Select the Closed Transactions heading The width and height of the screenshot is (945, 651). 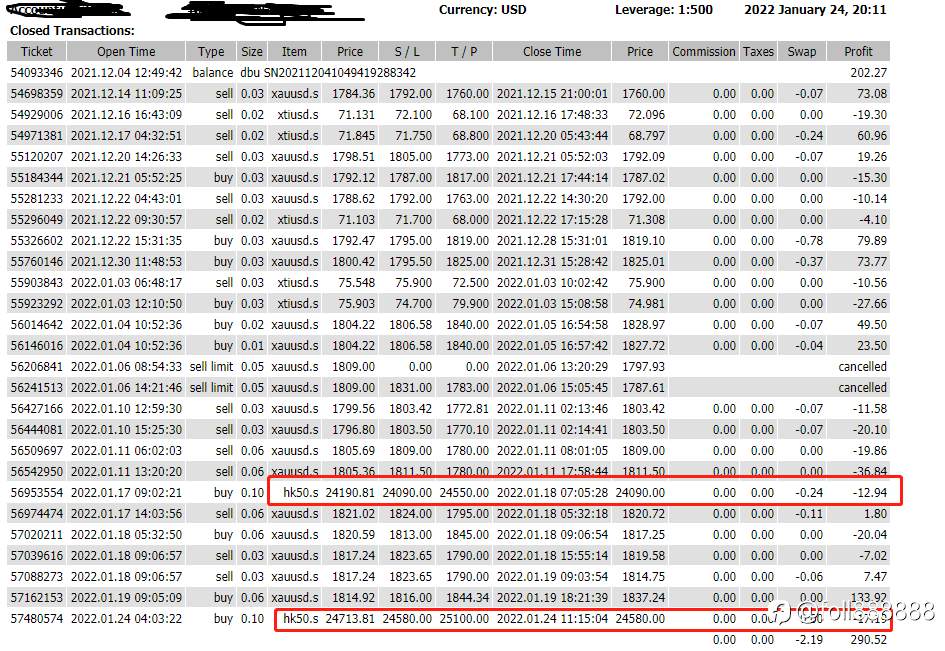click(72, 31)
